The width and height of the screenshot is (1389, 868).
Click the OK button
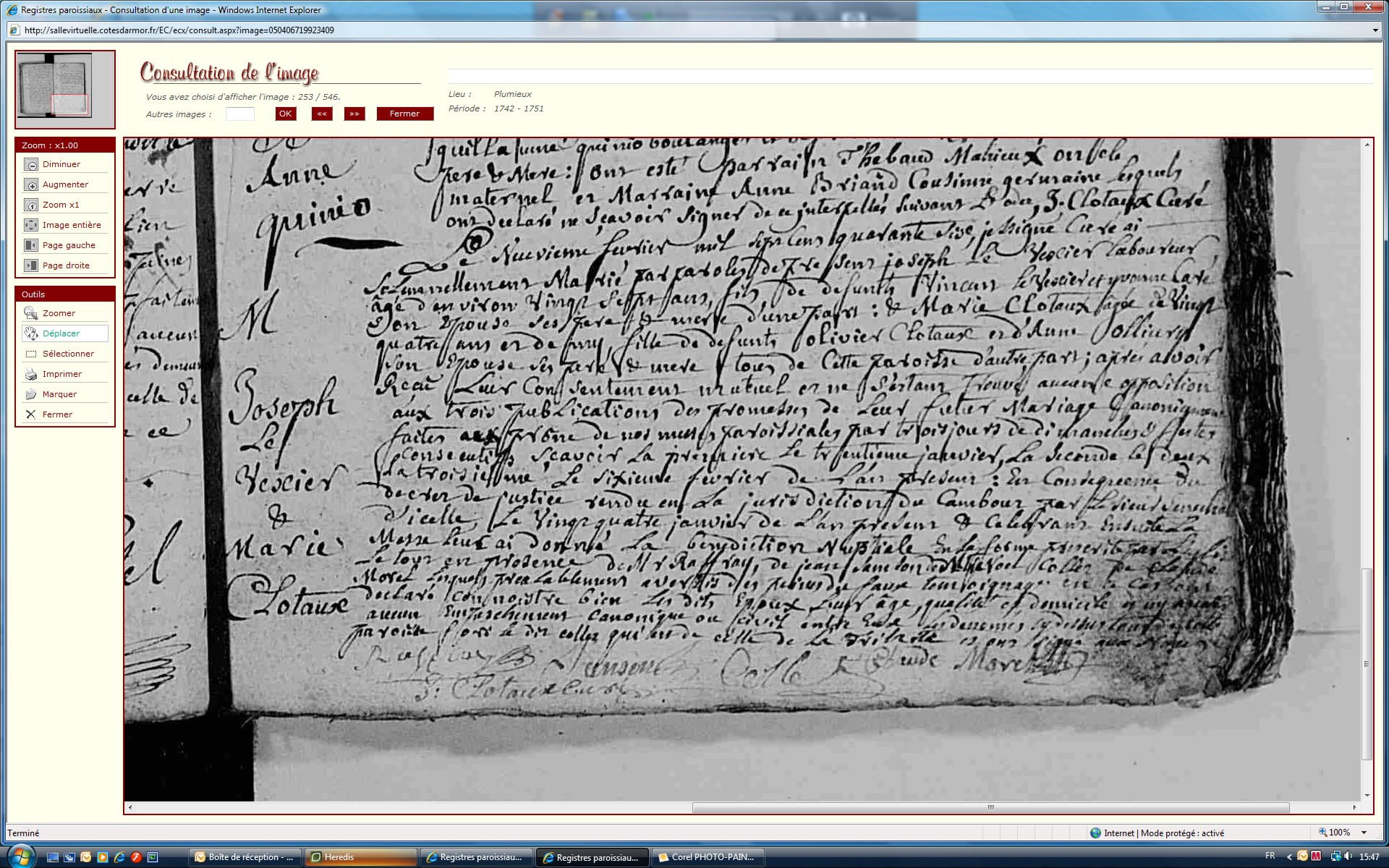point(286,114)
